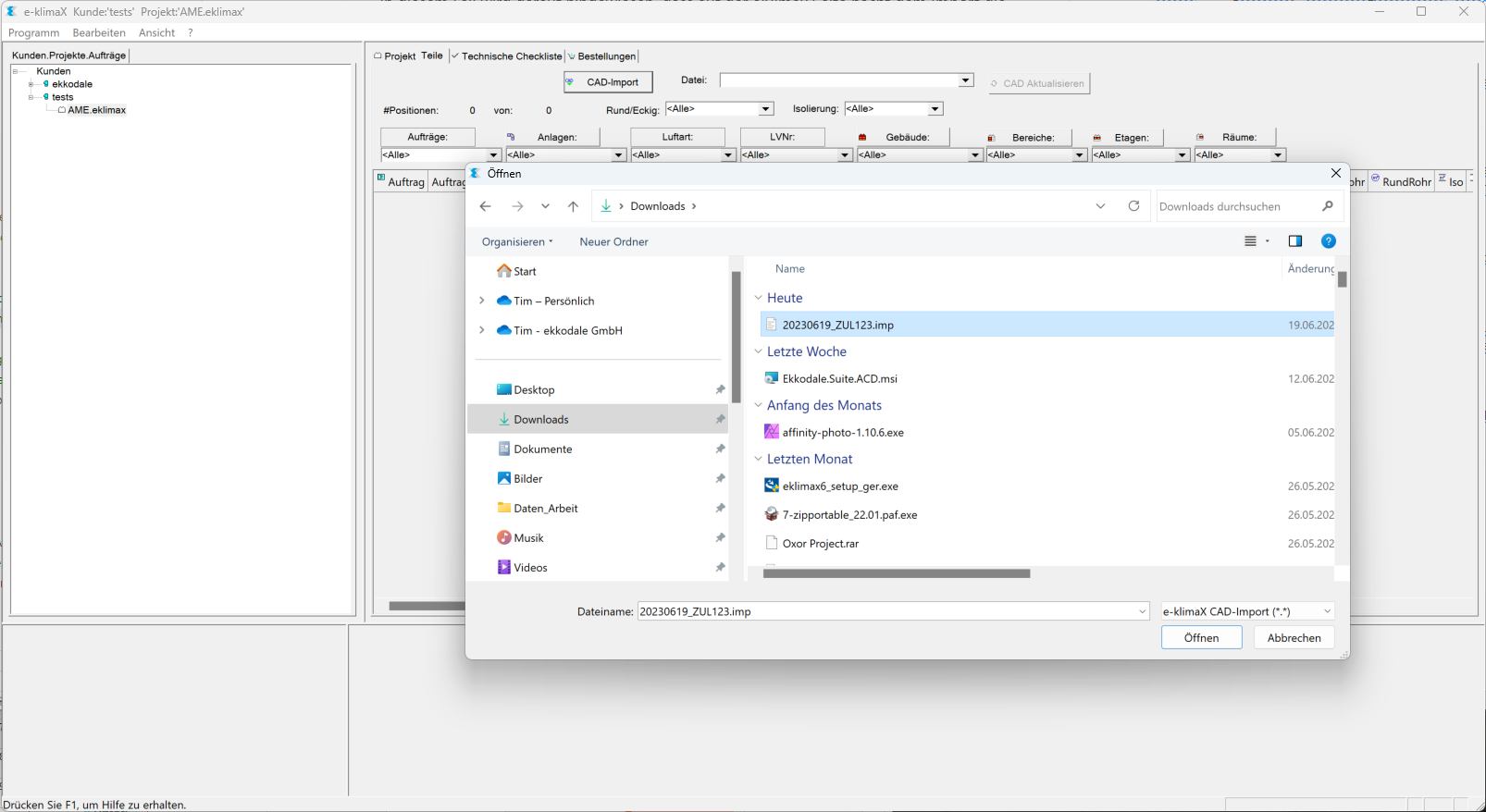
Task: Switch to Bestellungen tab
Action: pyautogui.click(x=602, y=56)
